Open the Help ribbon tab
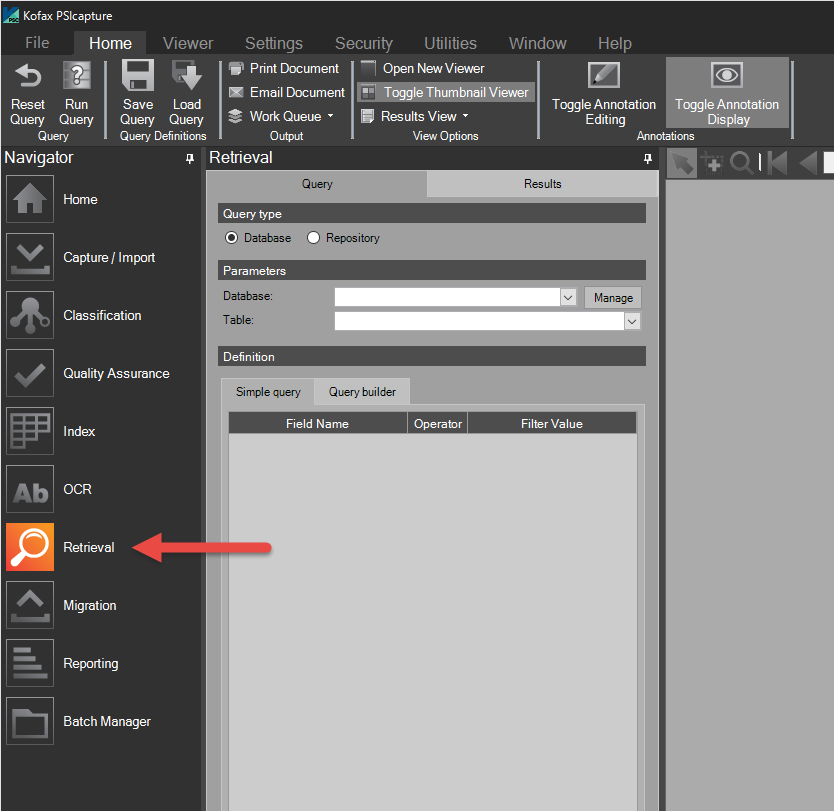Viewport: 834px width, 811px height. click(615, 43)
